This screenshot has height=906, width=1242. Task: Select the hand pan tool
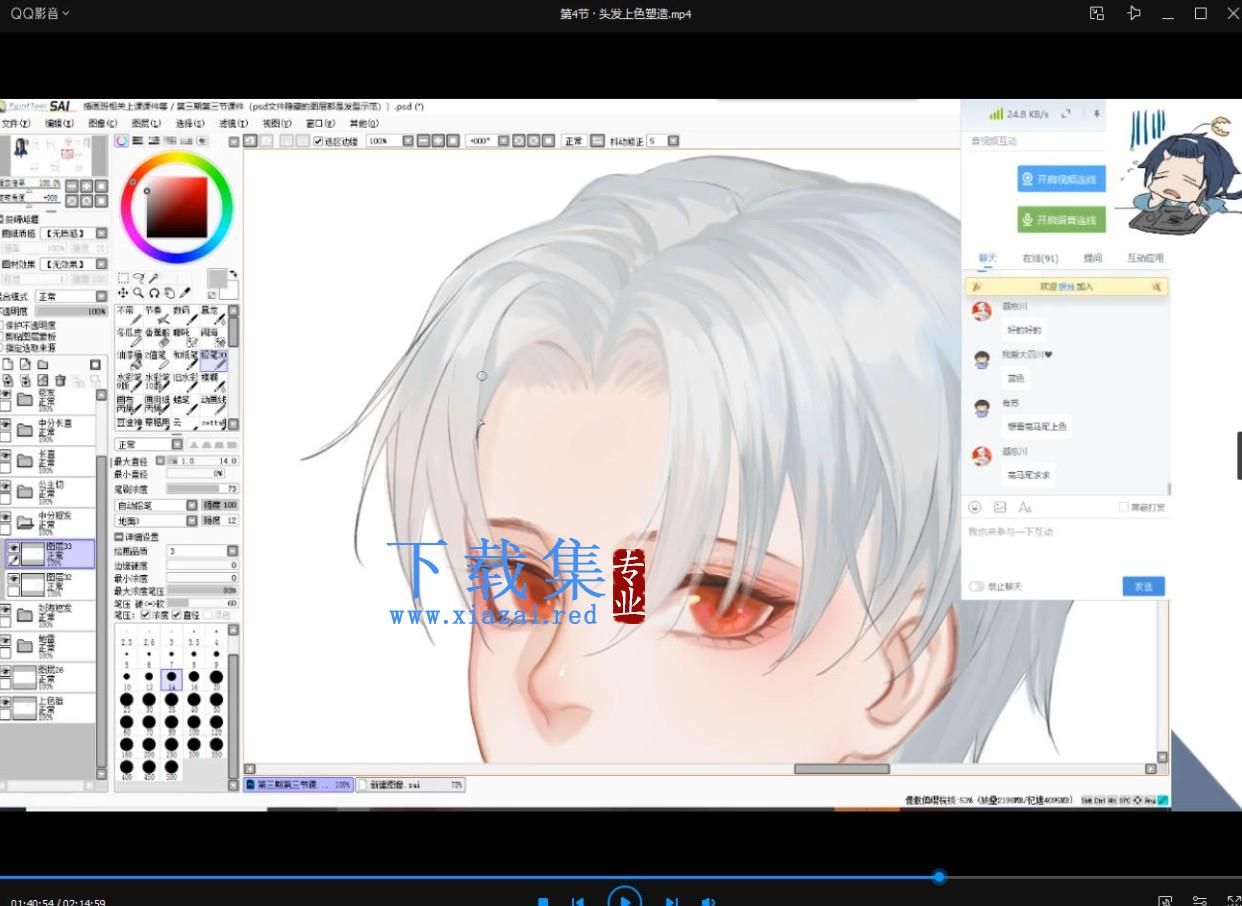170,293
